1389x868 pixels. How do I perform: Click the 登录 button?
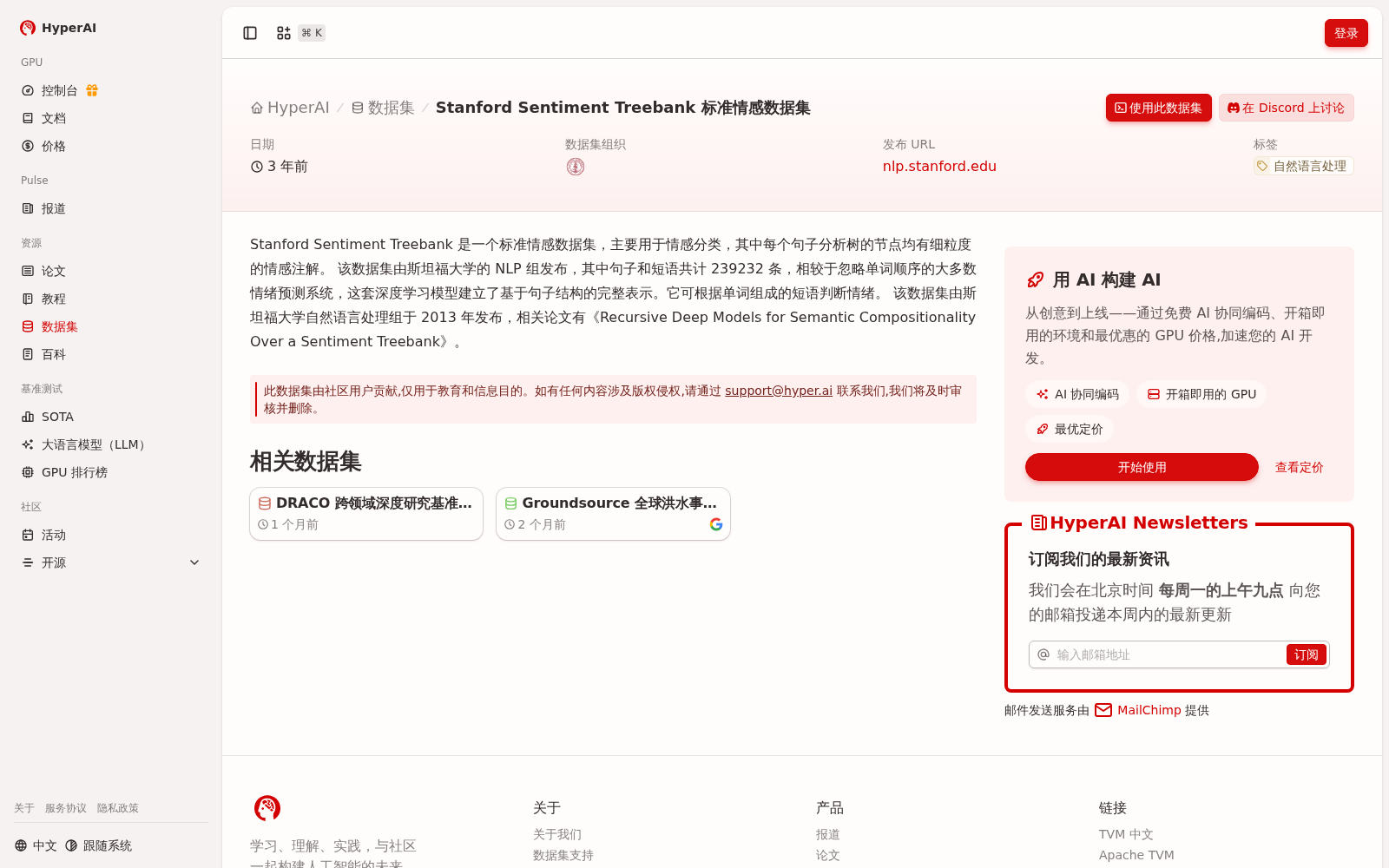(x=1346, y=33)
